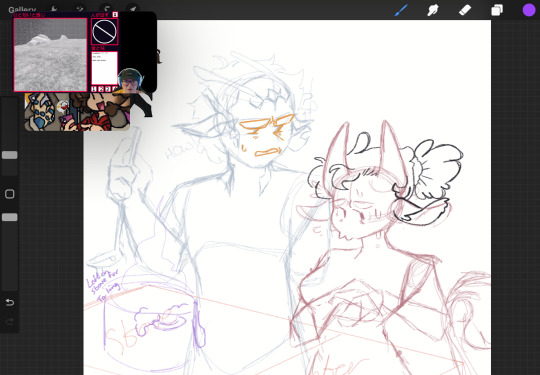Select the Brush tool in the top bar
This screenshot has height=375, width=540.
[x=401, y=10]
